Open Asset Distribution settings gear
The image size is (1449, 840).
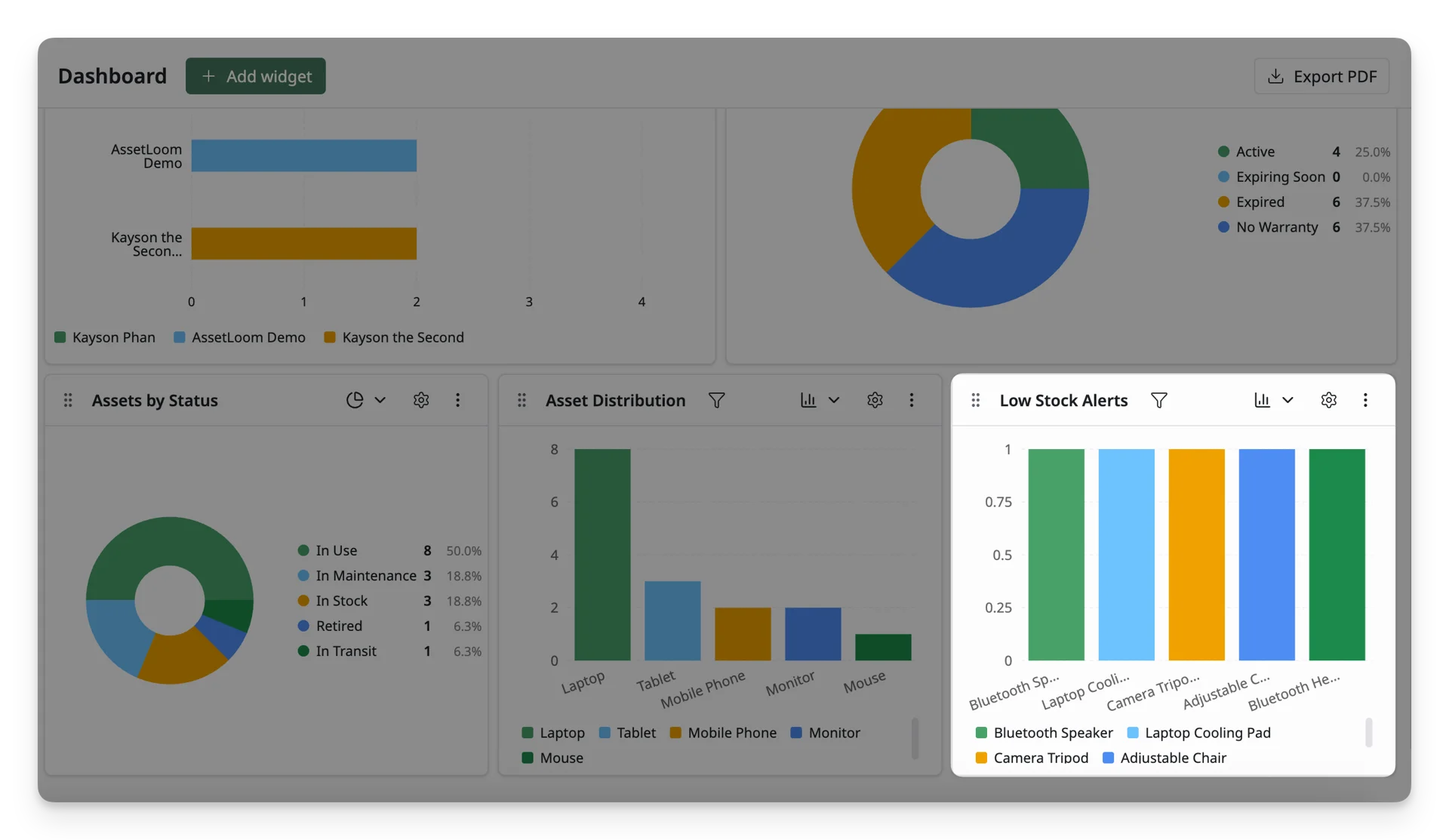pos(875,401)
